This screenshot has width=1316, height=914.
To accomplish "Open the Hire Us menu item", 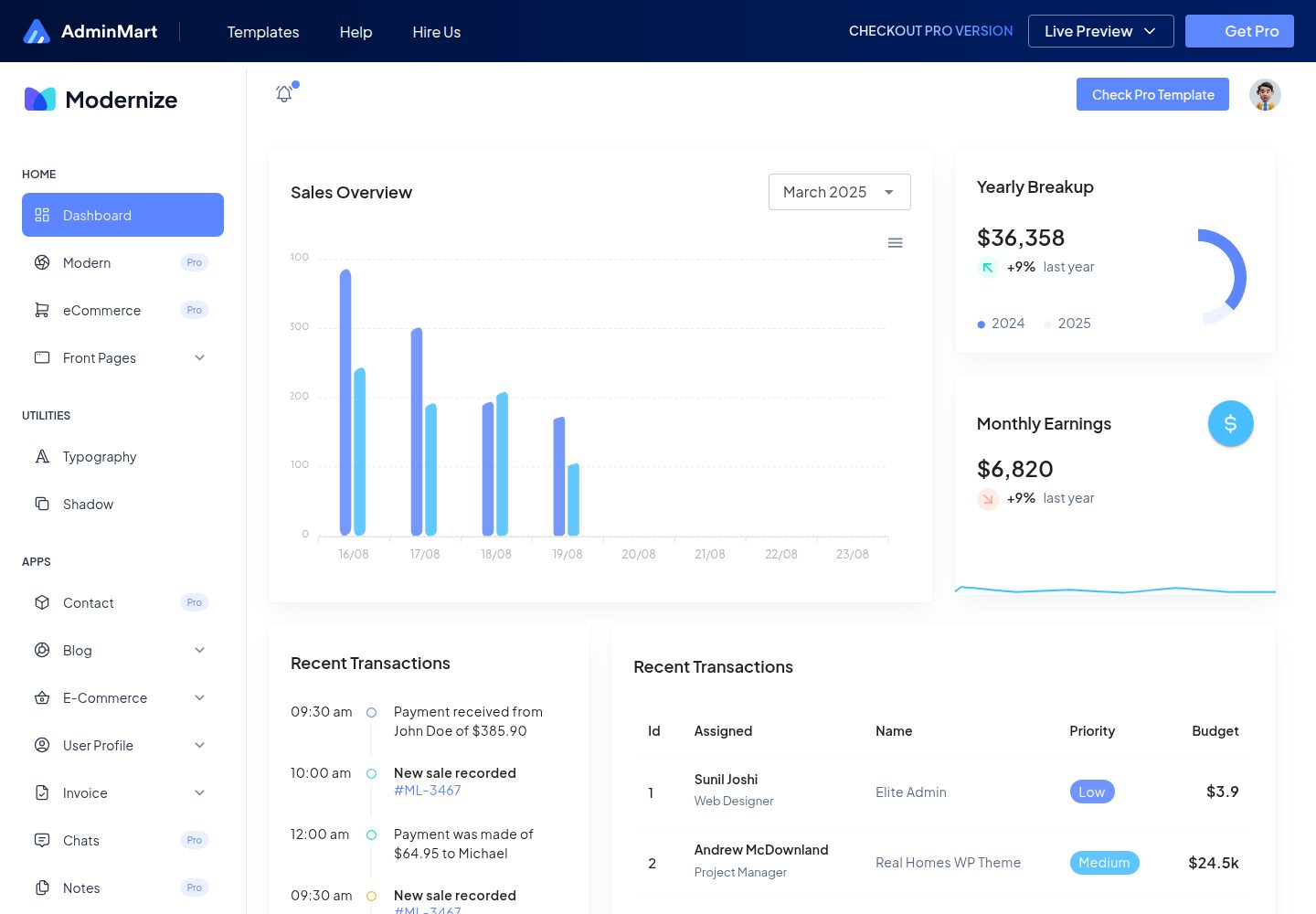I will [x=437, y=32].
